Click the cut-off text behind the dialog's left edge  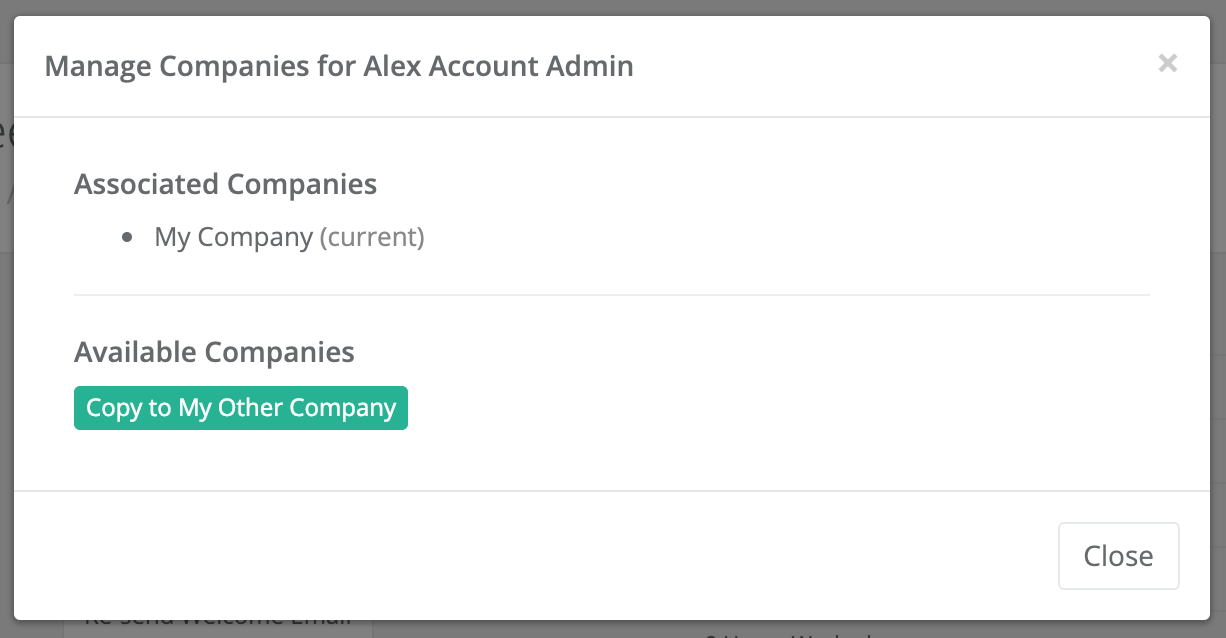pyautogui.click(x=5, y=160)
